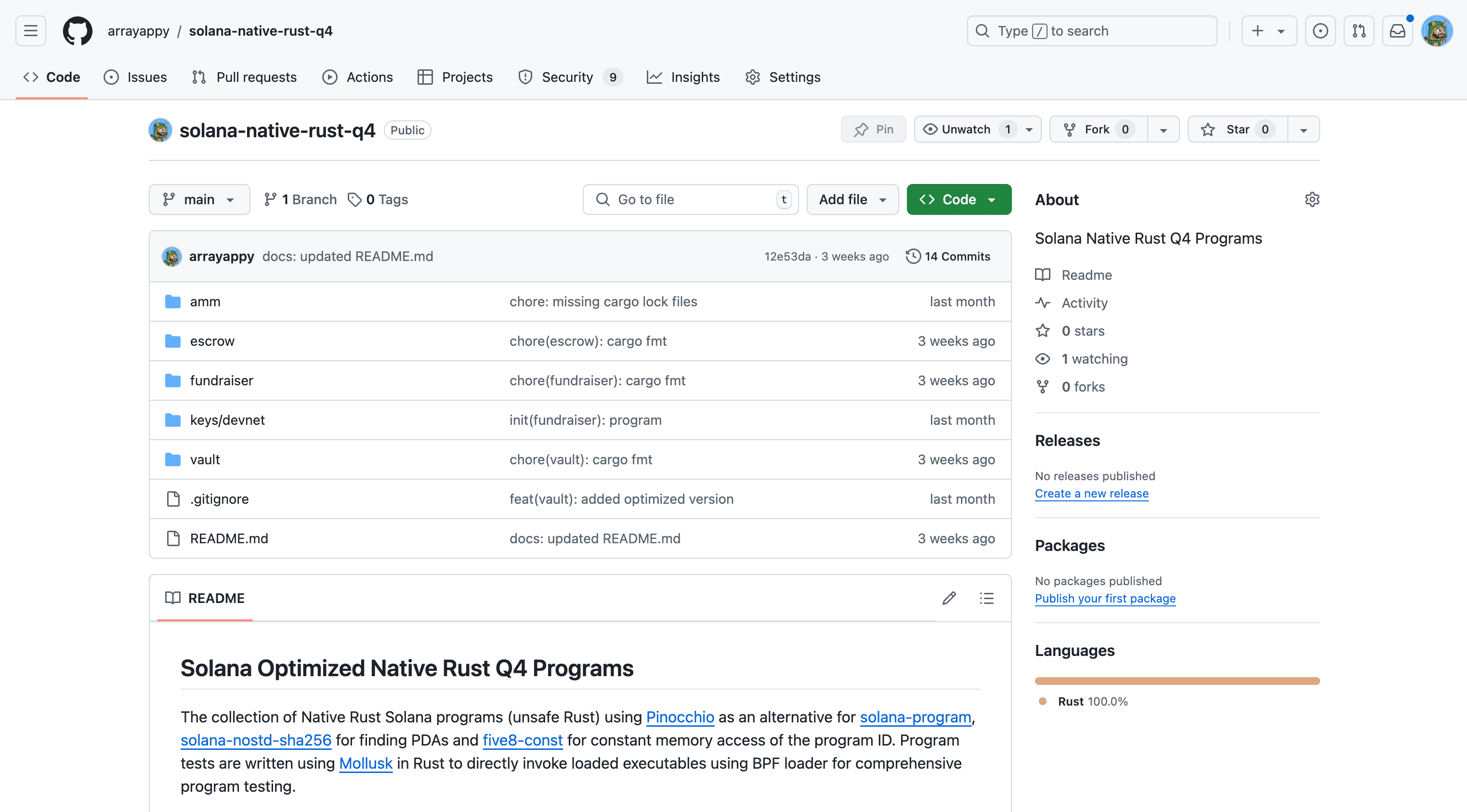This screenshot has height=812, width=1467.
Task: Click the About section settings gear
Action: pos(1312,199)
